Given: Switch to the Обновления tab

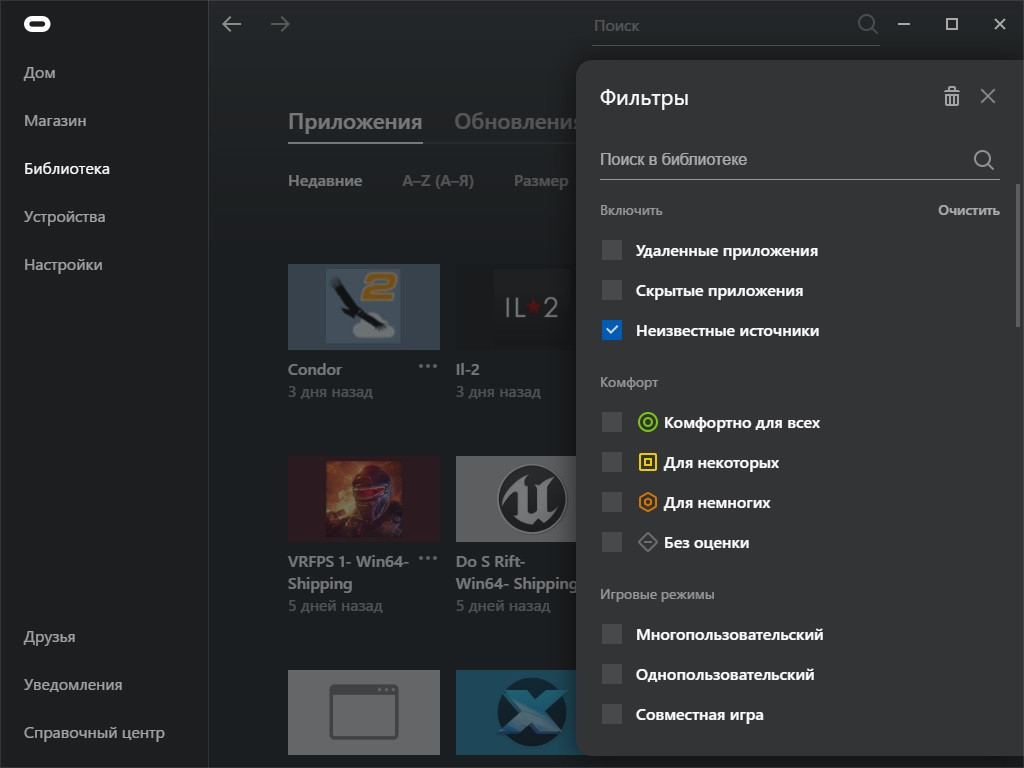Looking at the screenshot, I should [515, 121].
